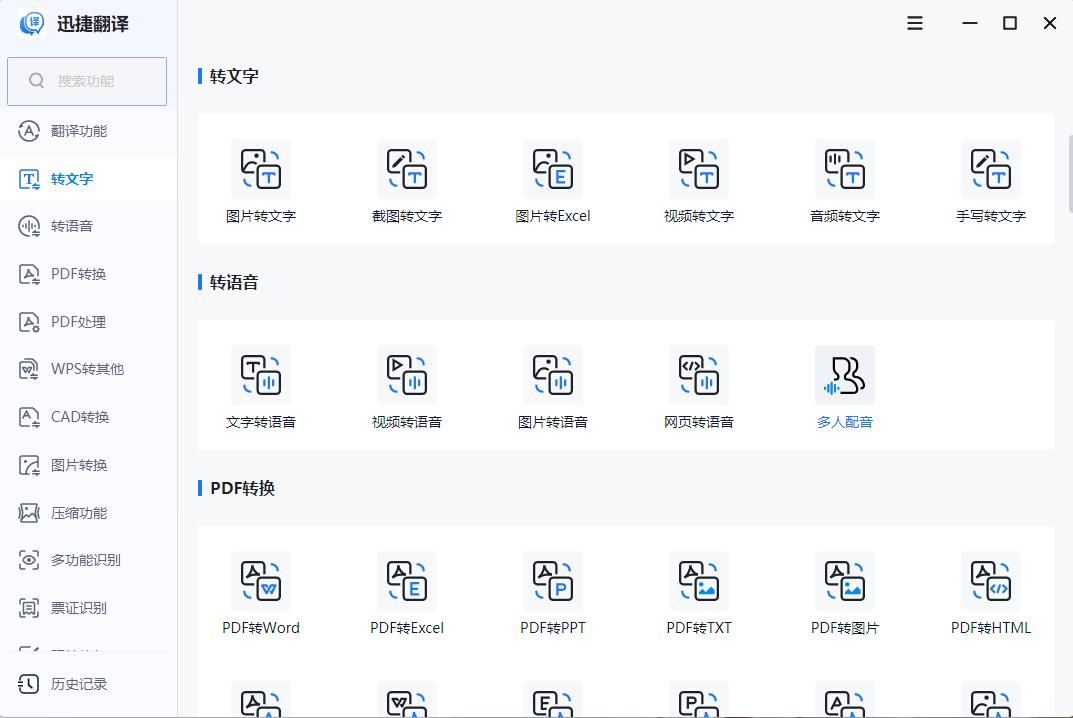This screenshot has height=718, width=1073.
Task: Open the hamburger menu in title bar
Action: tap(915, 23)
